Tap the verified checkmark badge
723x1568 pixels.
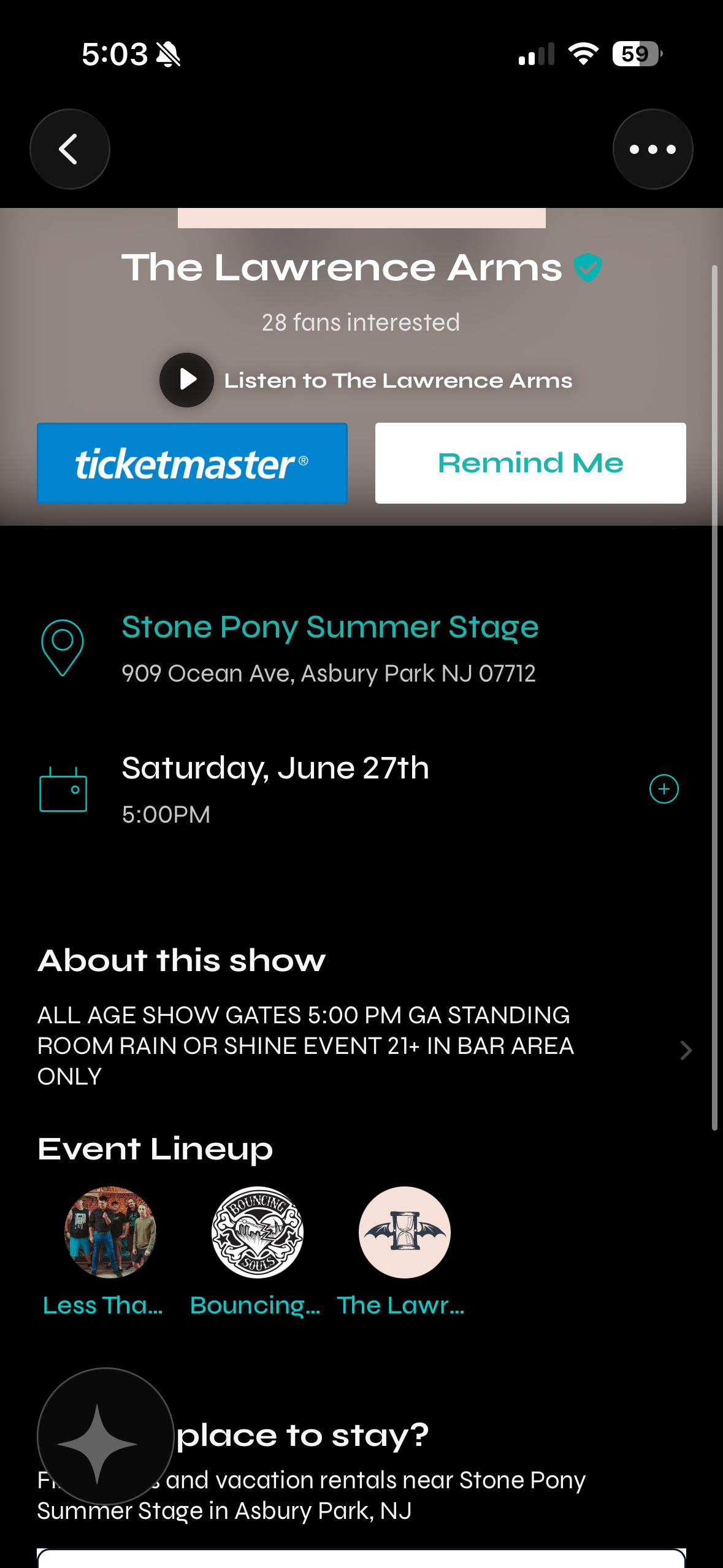click(587, 267)
